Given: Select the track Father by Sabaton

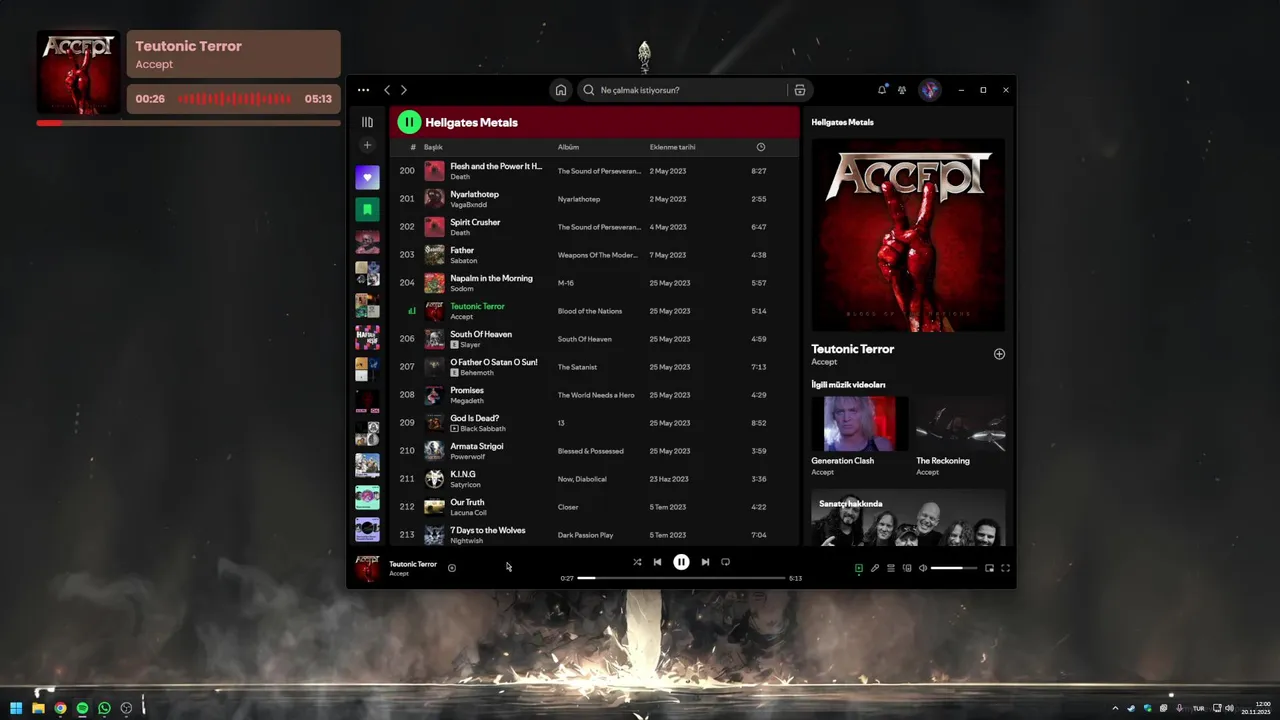Looking at the screenshot, I should [595, 255].
